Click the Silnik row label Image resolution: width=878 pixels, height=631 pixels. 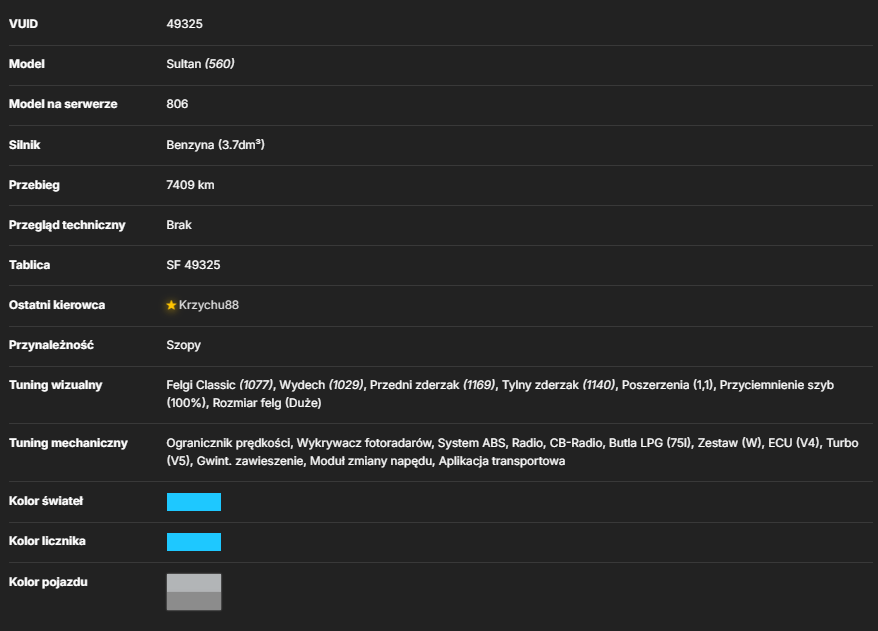pyautogui.click(x=25, y=145)
